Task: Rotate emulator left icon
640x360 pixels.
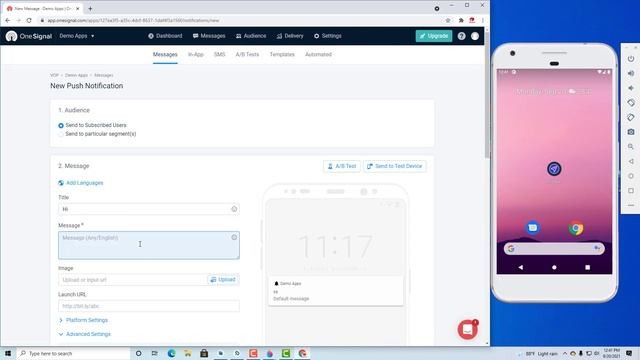Action: (x=631, y=103)
